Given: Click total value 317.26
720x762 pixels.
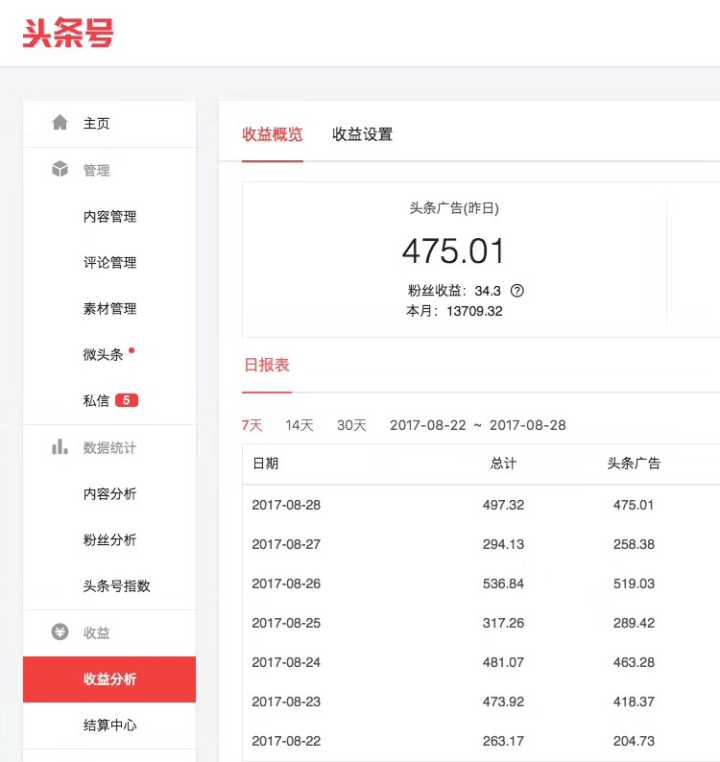Looking at the screenshot, I should pos(503,623).
